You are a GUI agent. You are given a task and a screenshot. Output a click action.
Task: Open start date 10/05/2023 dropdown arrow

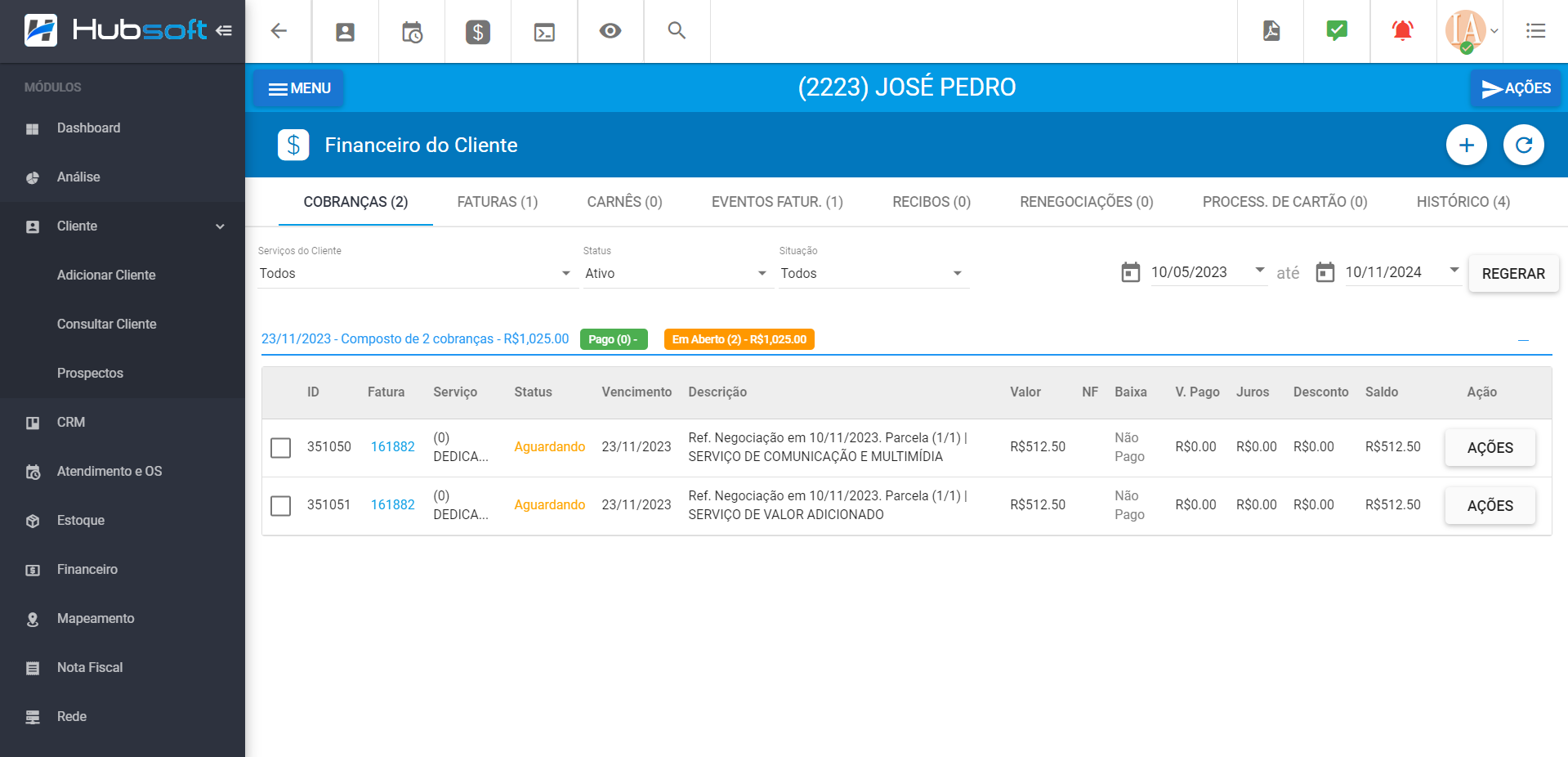pos(1259,270)
